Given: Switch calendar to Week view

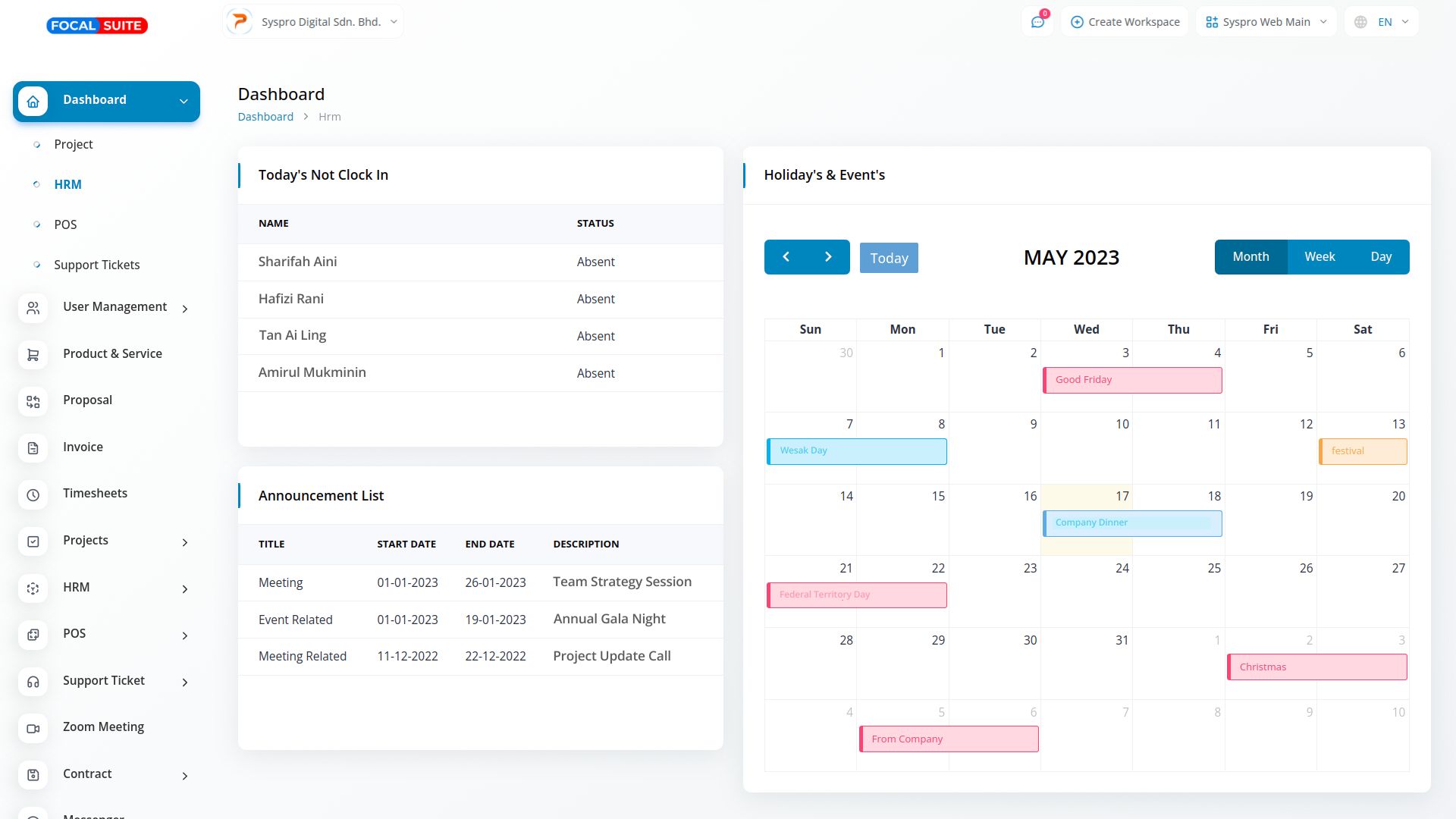Looking at the screenshot, I should click(x=1319, y=257).
